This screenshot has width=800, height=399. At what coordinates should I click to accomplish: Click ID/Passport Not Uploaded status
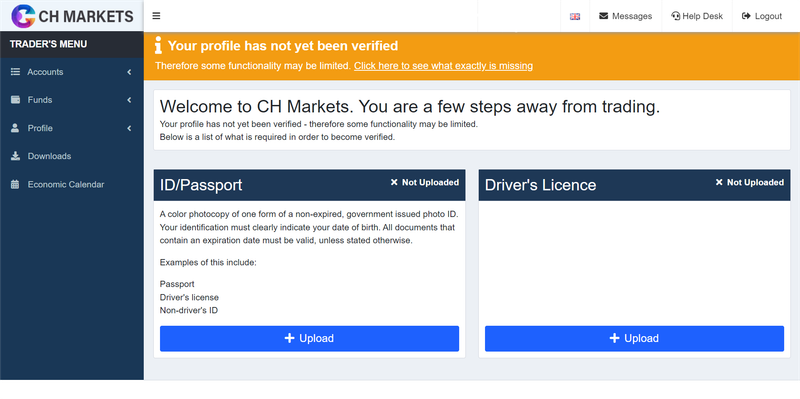coord(424,182)
